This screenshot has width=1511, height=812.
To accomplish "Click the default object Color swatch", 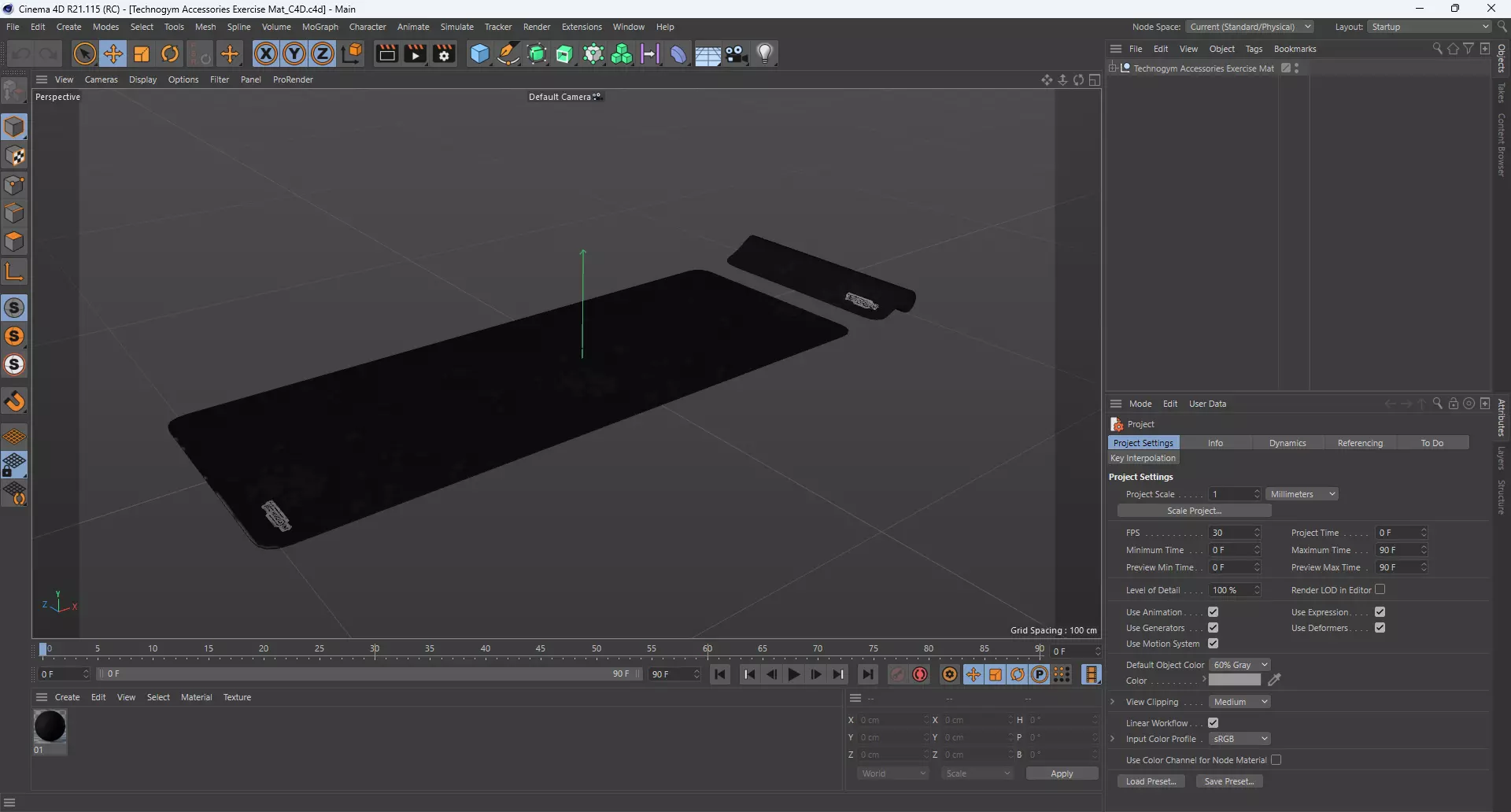I will click(1235, 681).
